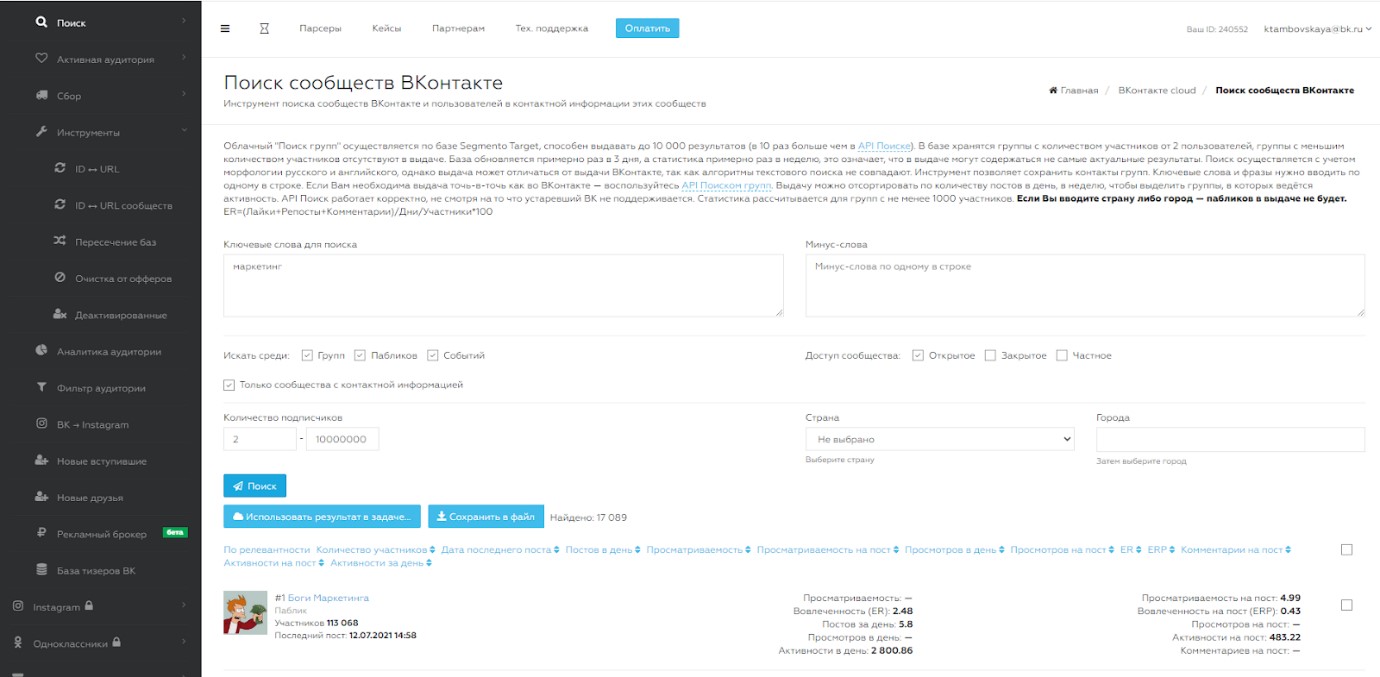Sort results by По релевантности
Viewport: 1380px width, 677px height.
267,549
